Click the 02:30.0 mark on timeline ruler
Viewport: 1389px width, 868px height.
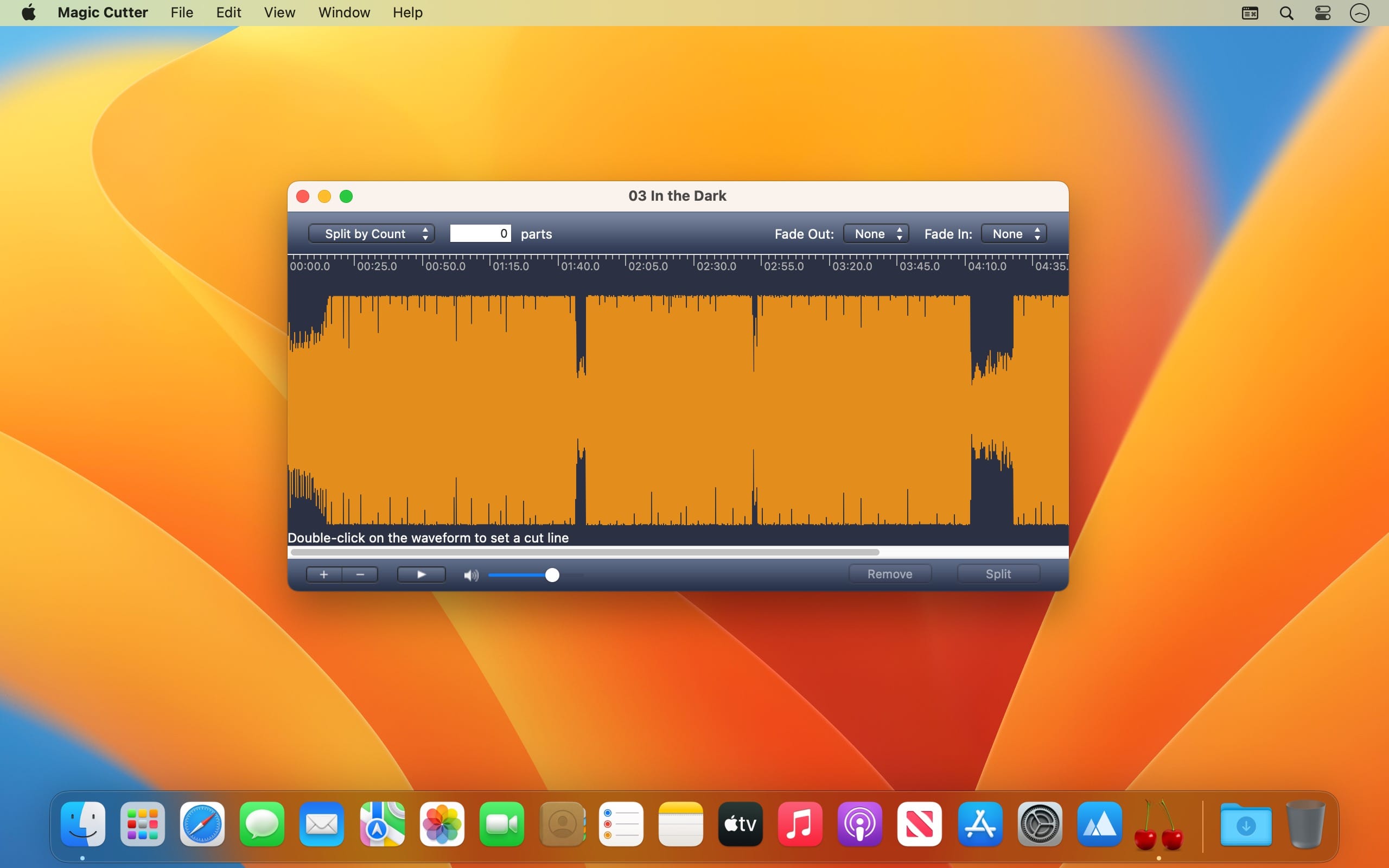tap(715, 266)
